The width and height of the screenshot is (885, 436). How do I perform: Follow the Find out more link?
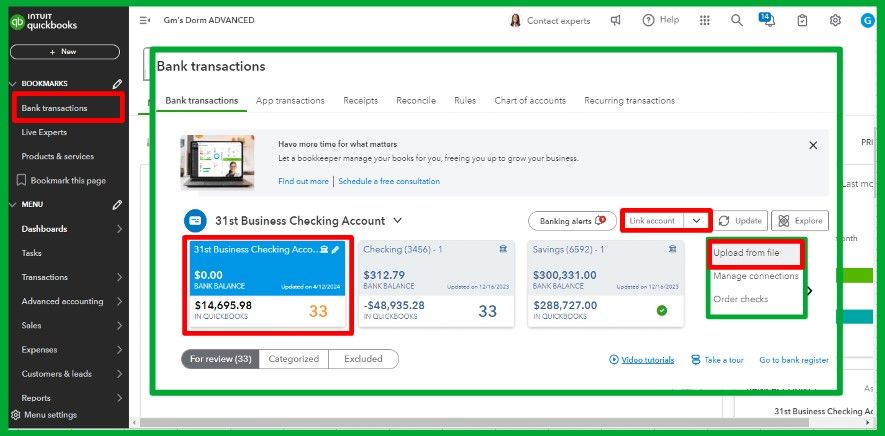303,181
